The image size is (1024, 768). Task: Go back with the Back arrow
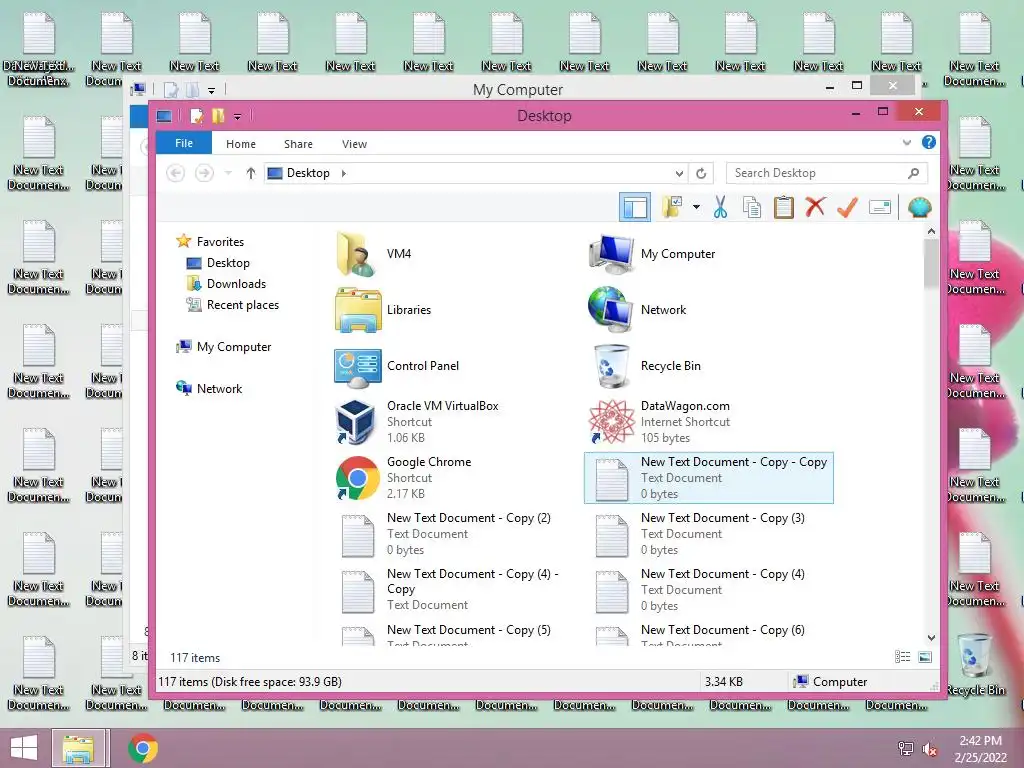pyautogui.click(x=175, y=173)
